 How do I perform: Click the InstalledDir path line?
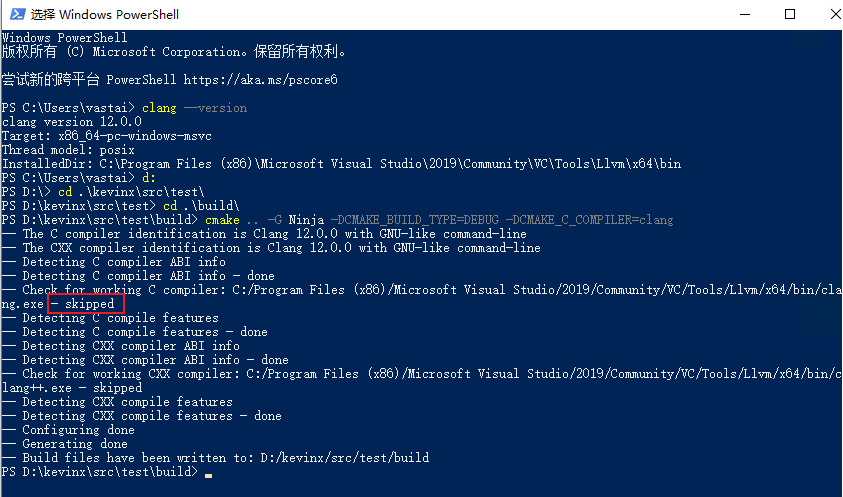(x=341, y=163)
